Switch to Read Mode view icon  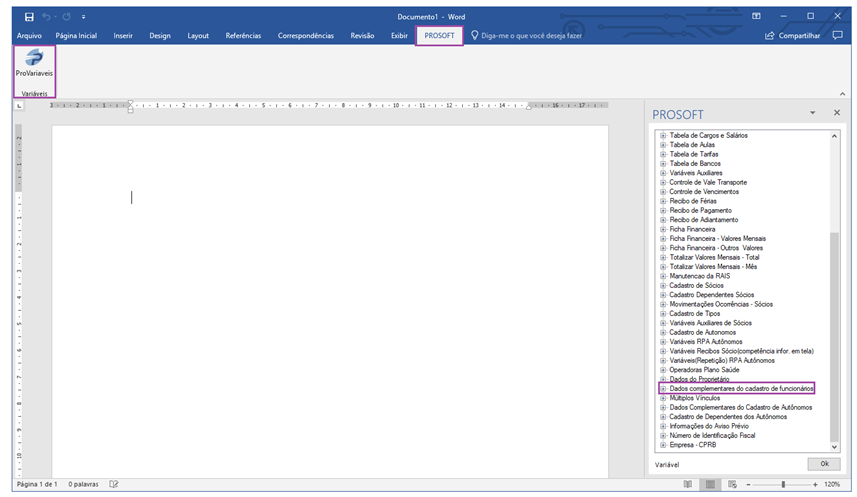[688, 484]
